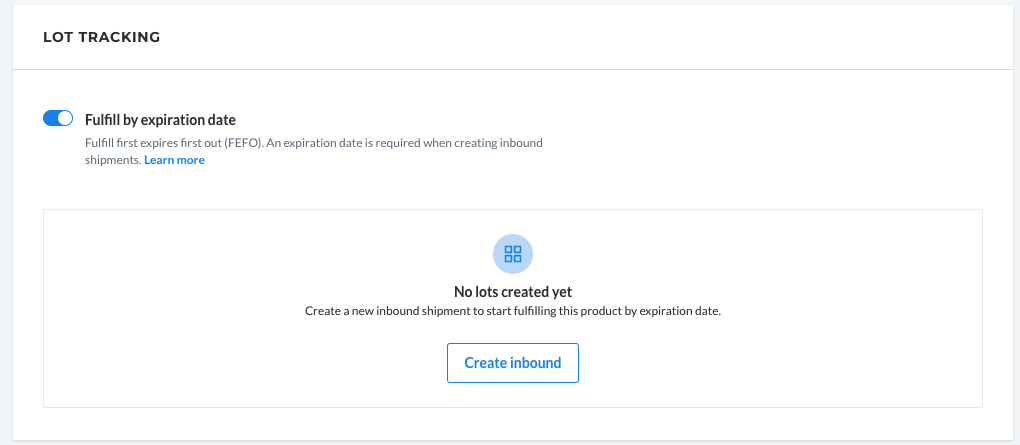Click blank space below the empty lots box
Screen dimensions: 1020x445
[x=513, y=424]
